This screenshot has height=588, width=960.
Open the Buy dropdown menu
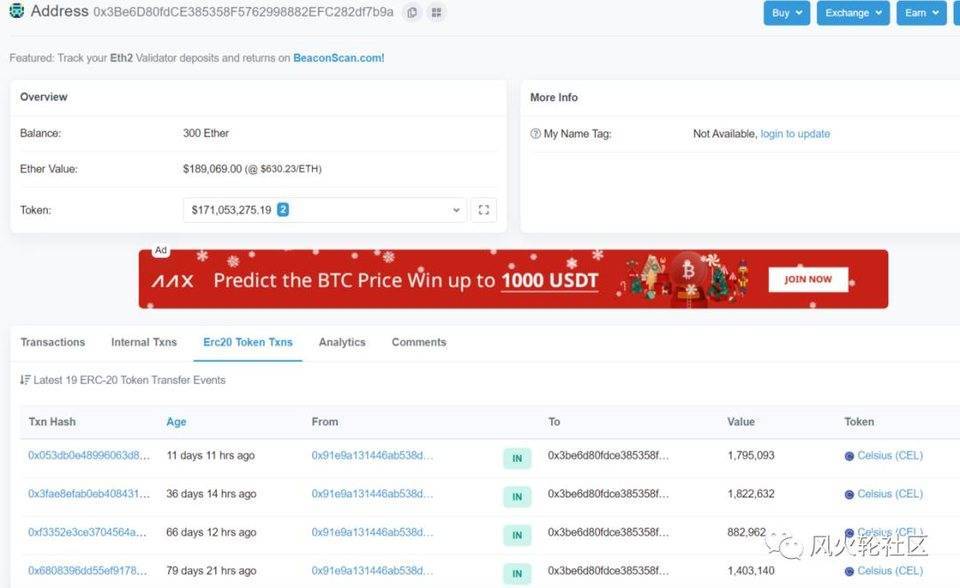point(787,13)
